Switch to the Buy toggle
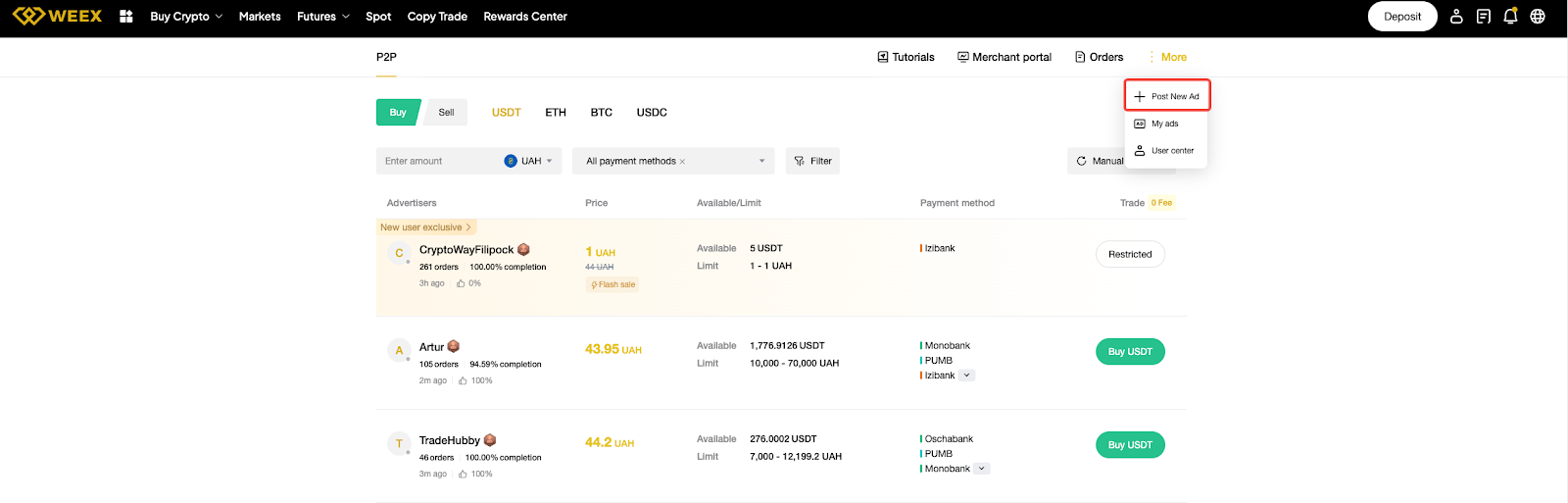 tap(397, 113)
